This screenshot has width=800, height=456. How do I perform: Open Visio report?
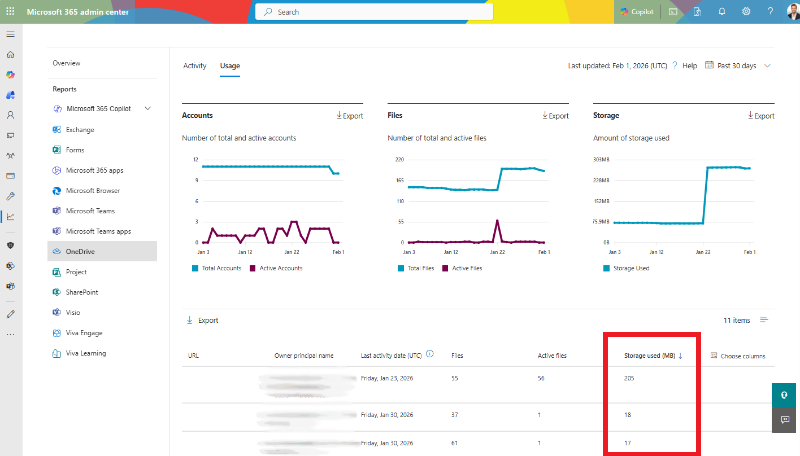point(73,313)
